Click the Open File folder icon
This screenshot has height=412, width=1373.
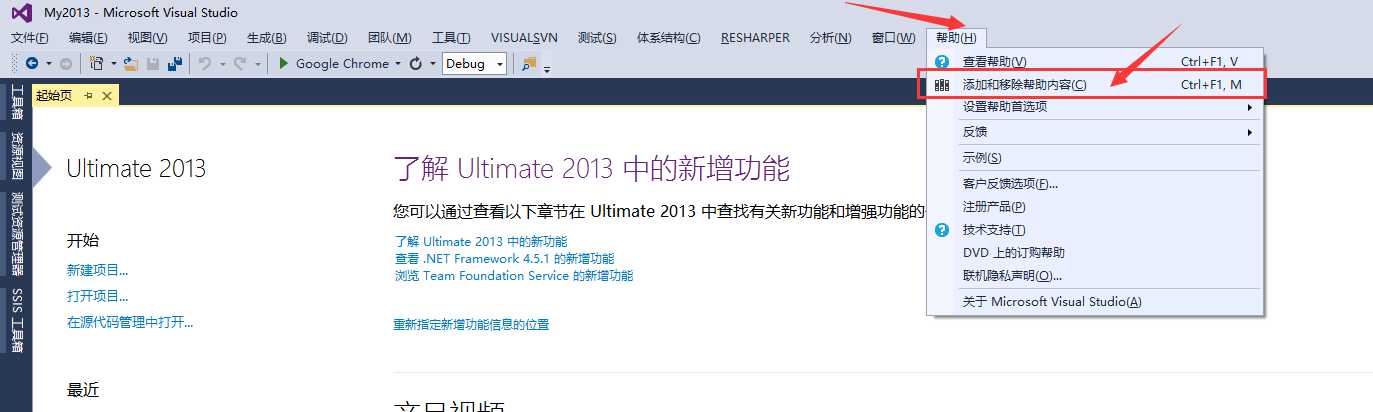(130, 63)
